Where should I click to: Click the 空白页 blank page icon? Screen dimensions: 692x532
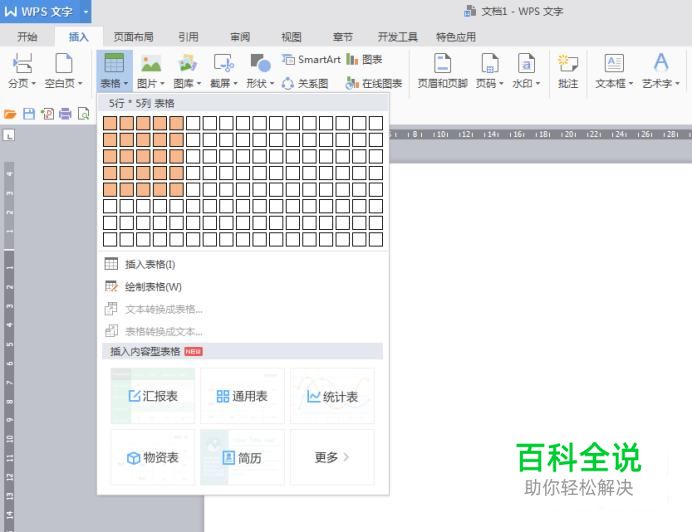(64, 63)
